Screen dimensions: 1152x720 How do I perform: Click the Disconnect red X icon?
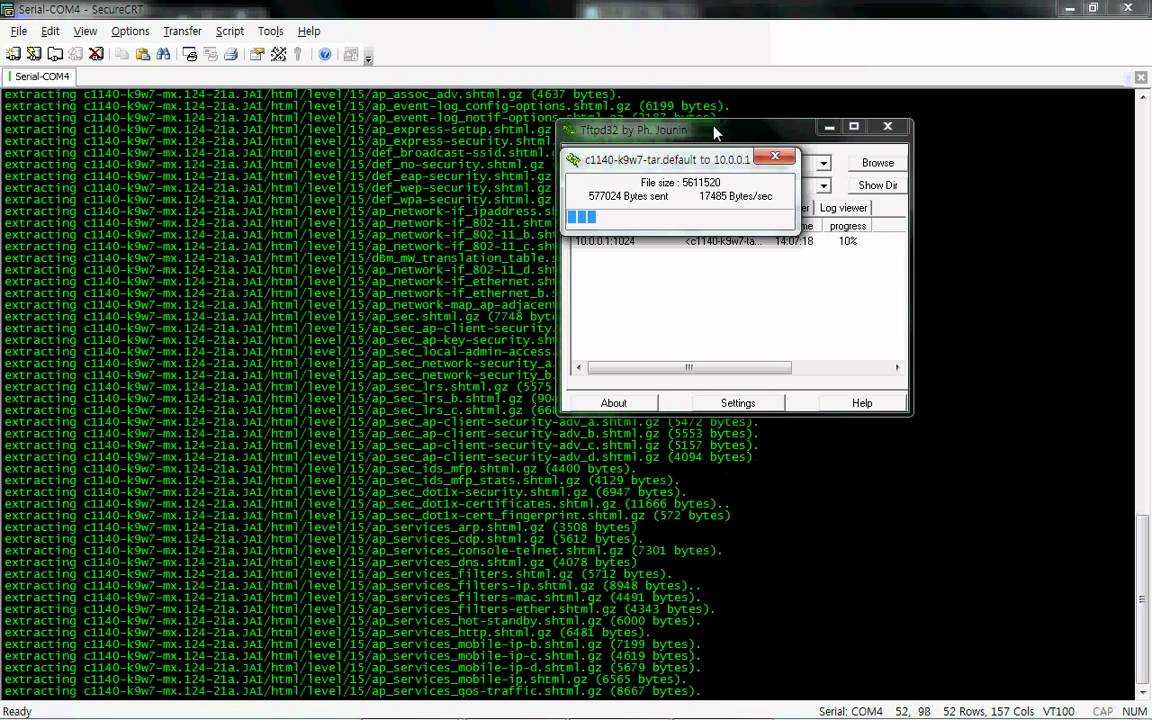point(96,54)
